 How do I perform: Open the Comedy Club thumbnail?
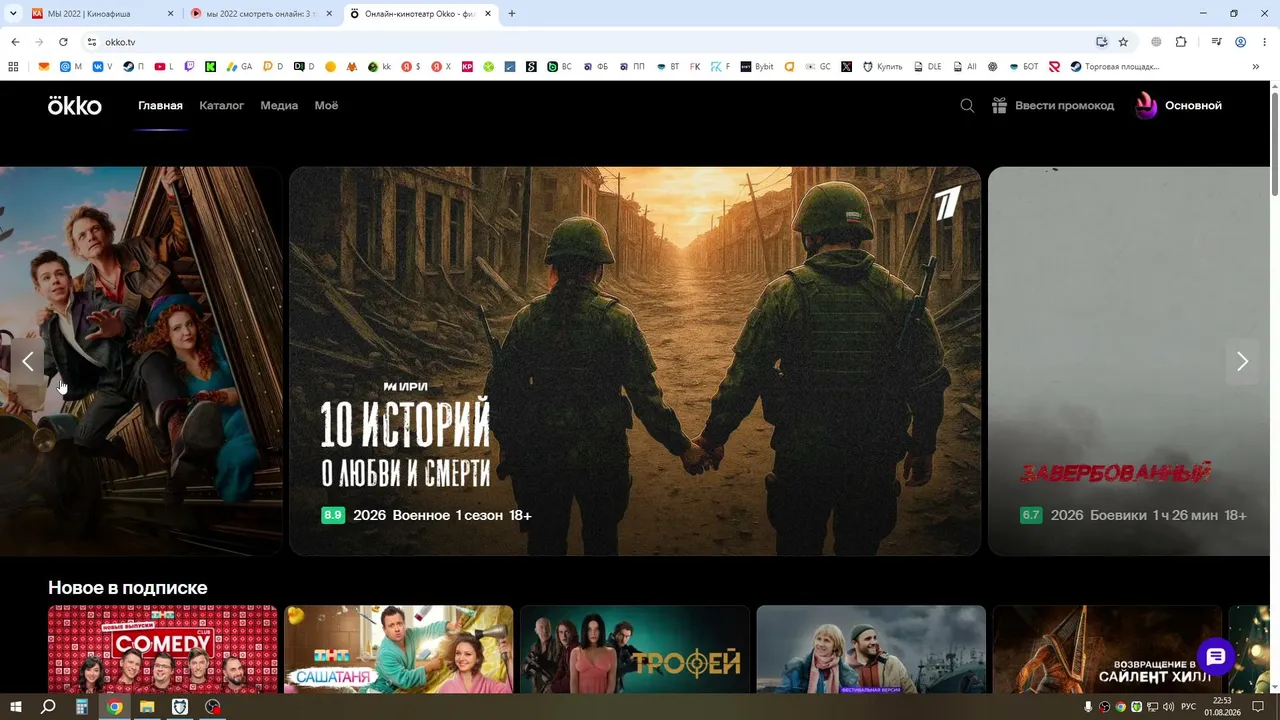(163, 648)
